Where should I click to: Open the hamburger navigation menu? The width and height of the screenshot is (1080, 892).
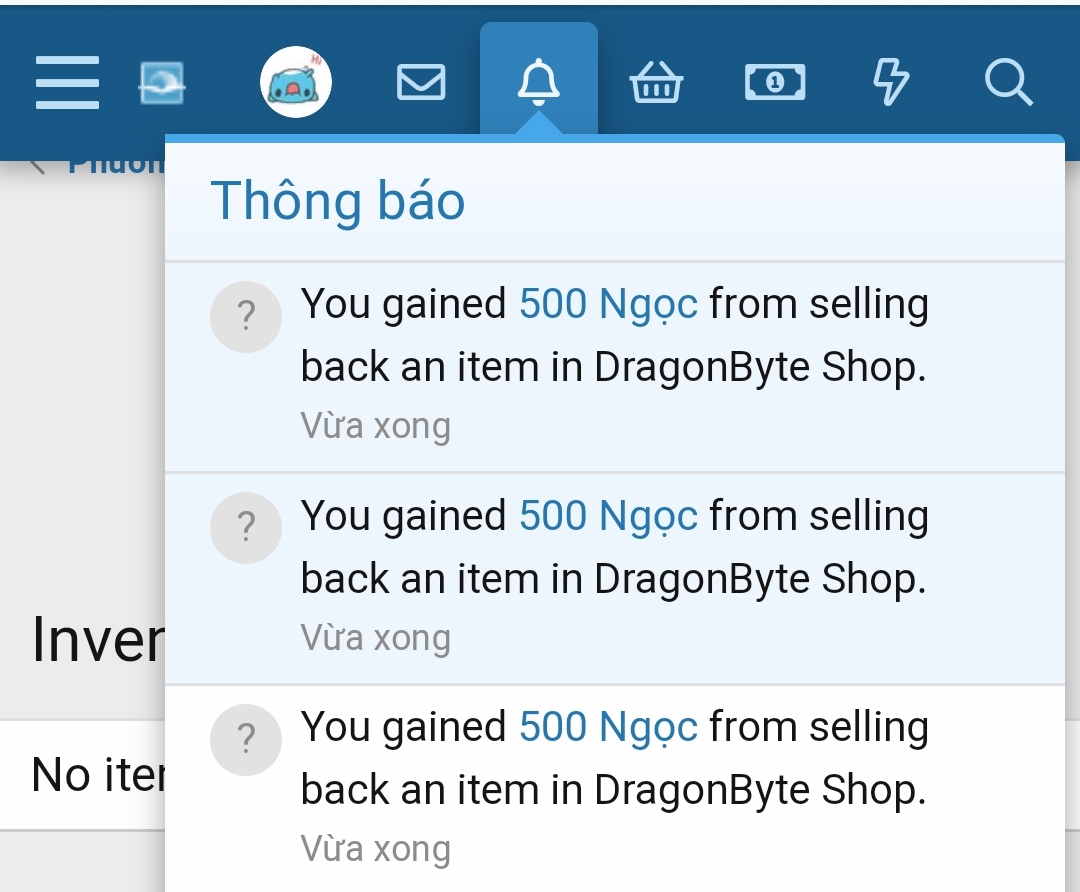tap(67, 83)
